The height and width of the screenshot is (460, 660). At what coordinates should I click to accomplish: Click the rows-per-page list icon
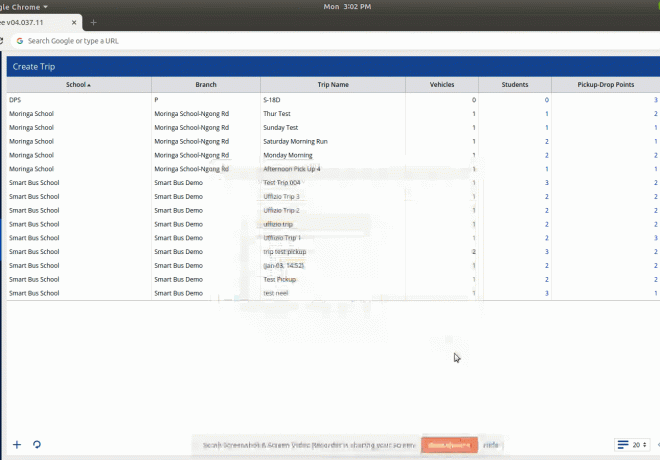[x=623, y=444]
